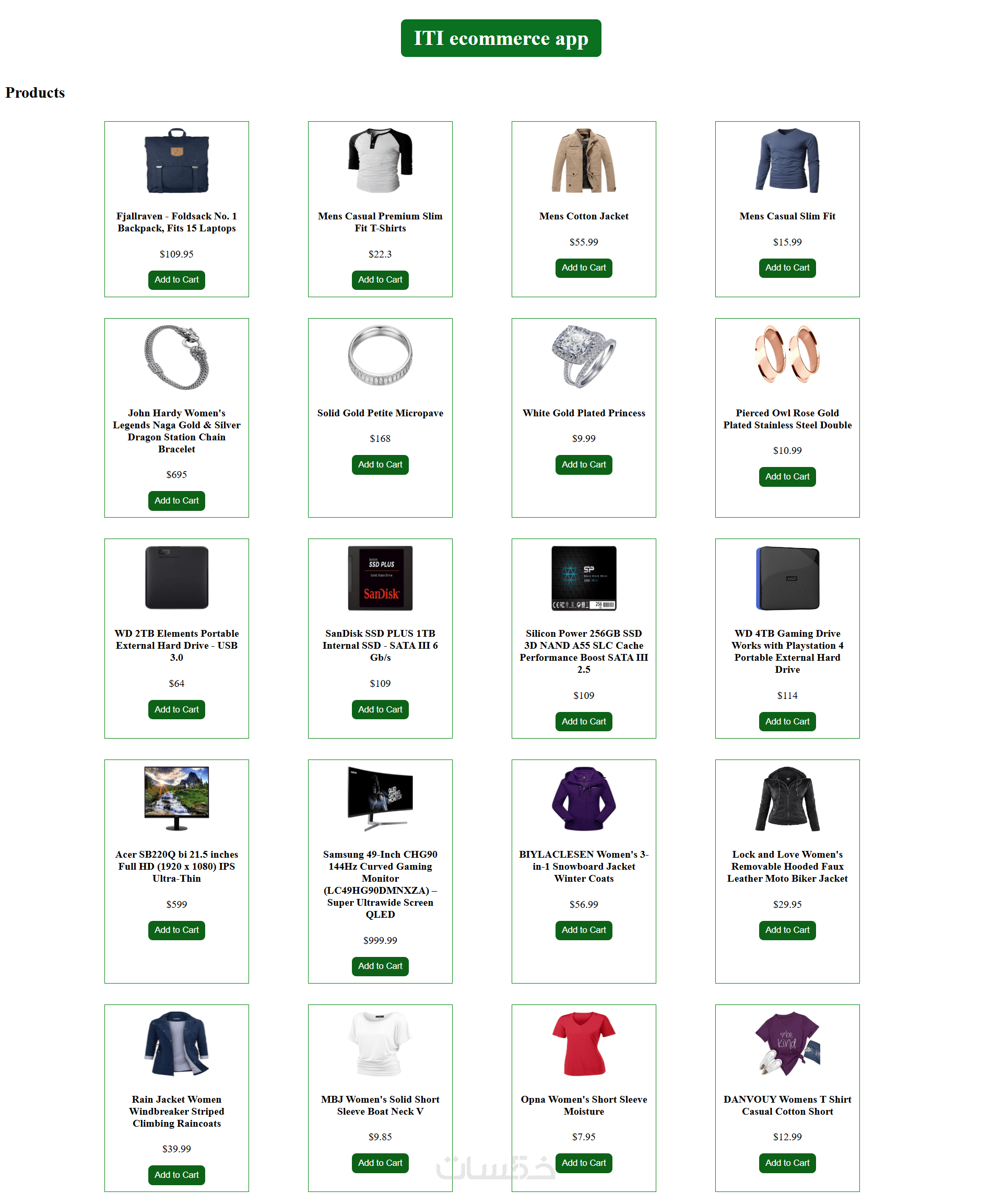992x1204 pixels.
Task: Open the Samsung curved gaming monitor image
Action: (x=380, y=799)
